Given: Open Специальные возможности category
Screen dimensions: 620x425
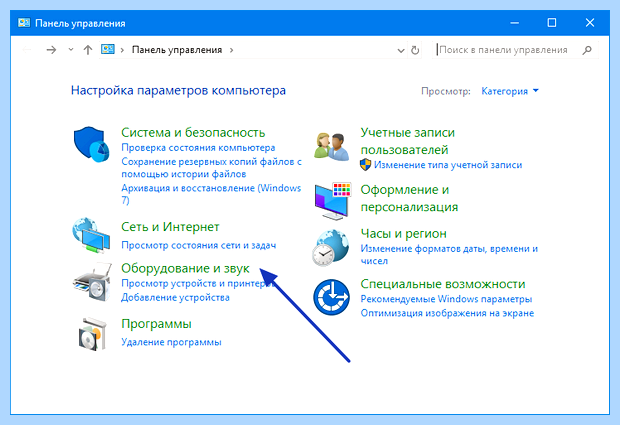Looking at the screenshot, I should [x=443, y=284].
